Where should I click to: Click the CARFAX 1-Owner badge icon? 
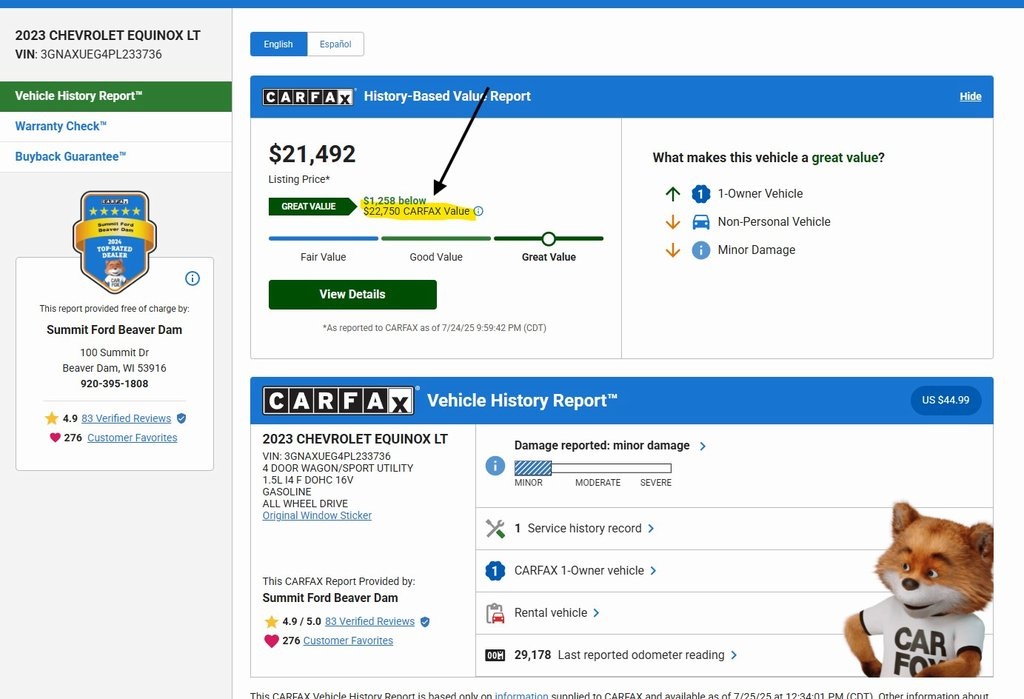[x=495, y=571]
